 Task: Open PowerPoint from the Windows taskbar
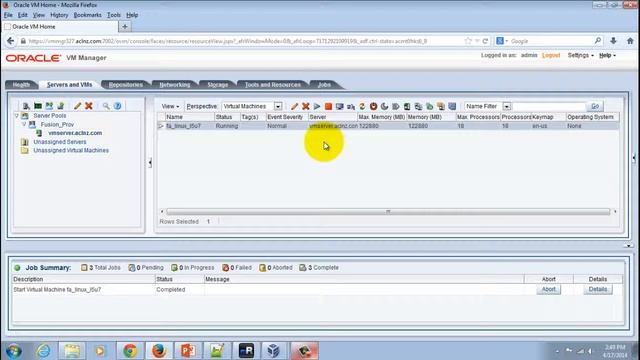(x=188, y=351)
